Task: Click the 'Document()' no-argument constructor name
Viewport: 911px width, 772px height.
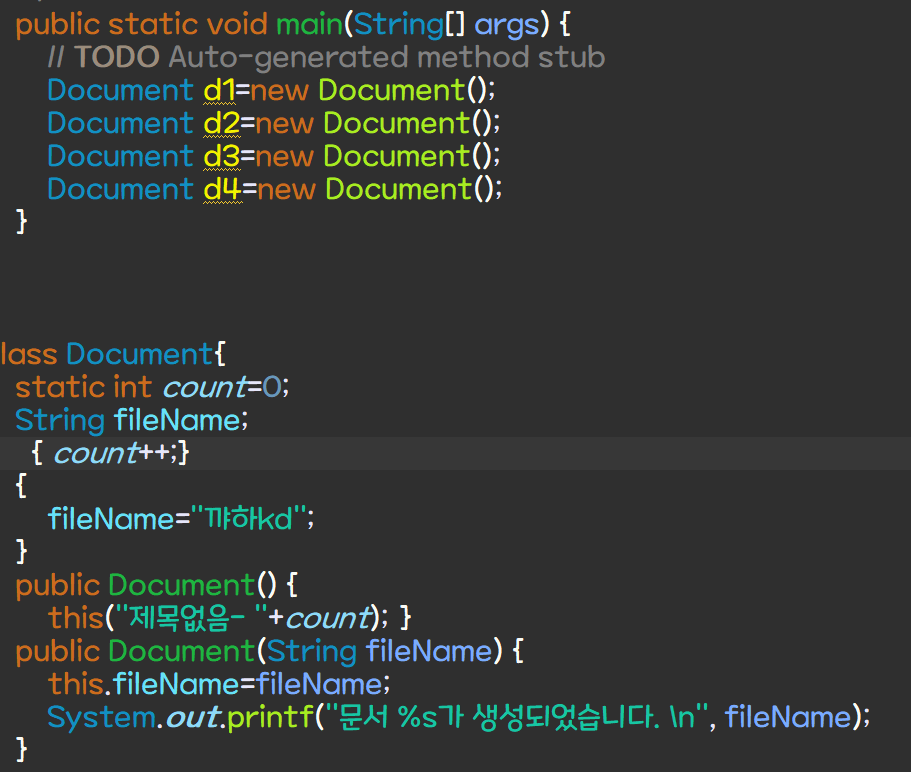Action: click(181, 585)
